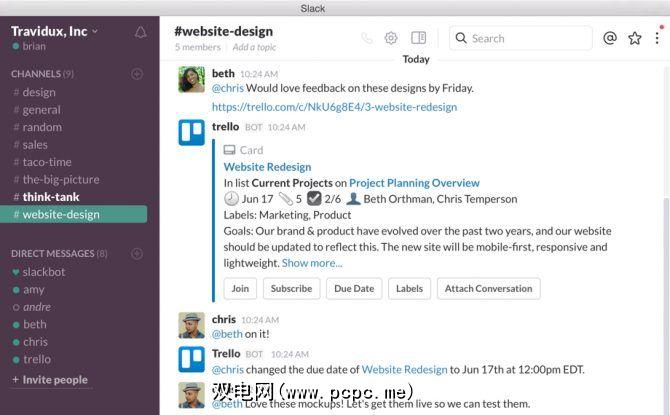
Task: Click chris's avatar next to 'on it!' message
Action: coord(191,325)
